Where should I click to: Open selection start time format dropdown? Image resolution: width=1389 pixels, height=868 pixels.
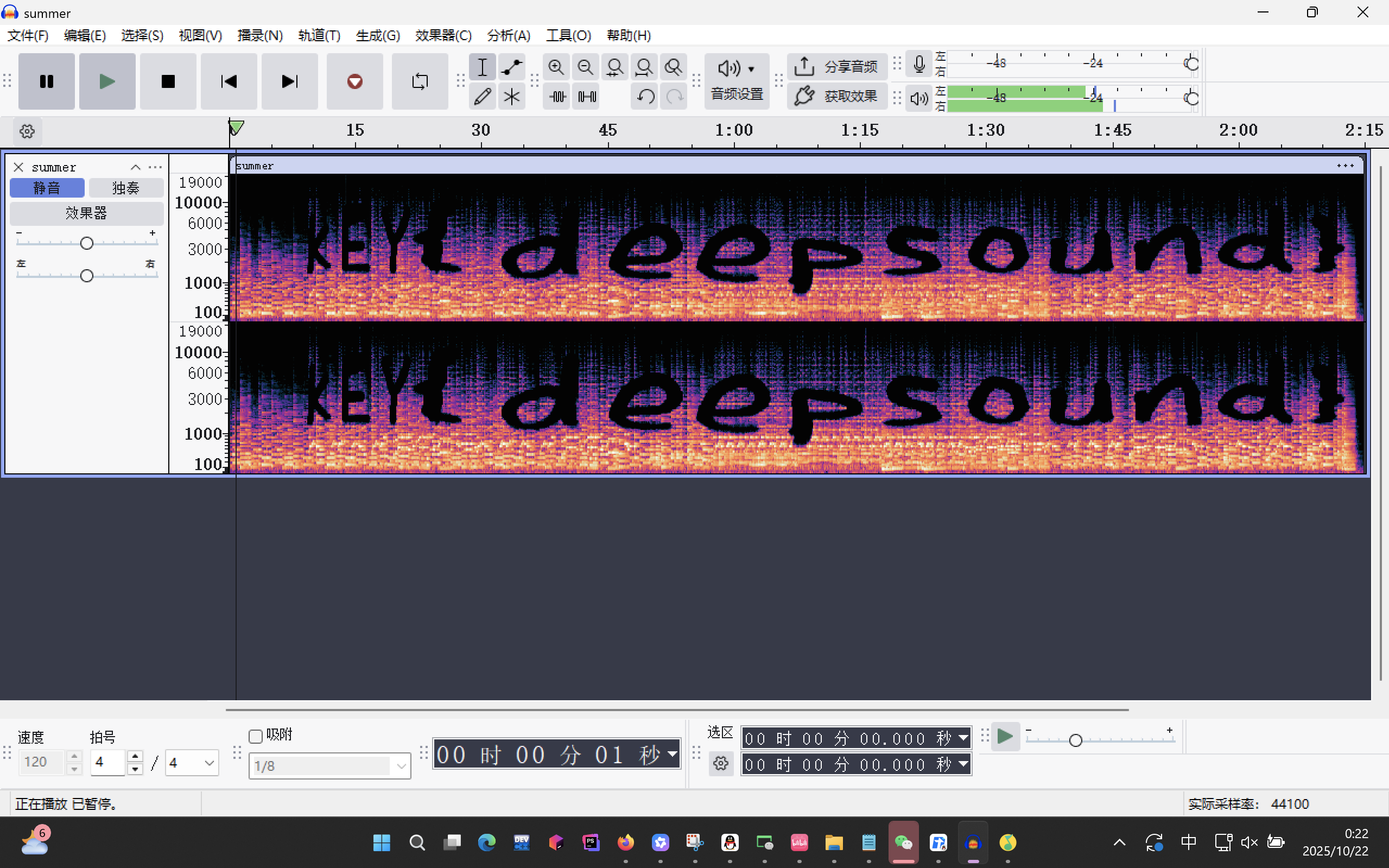[x=963, y=738]
